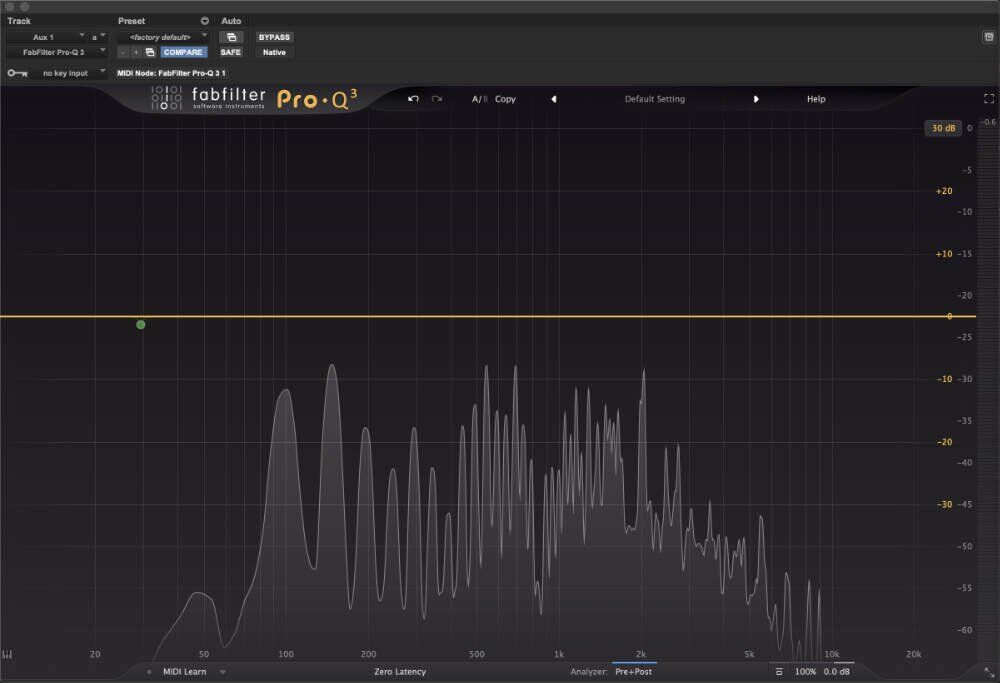Toggle the output options icon beside 100%

tap(779, 672)
